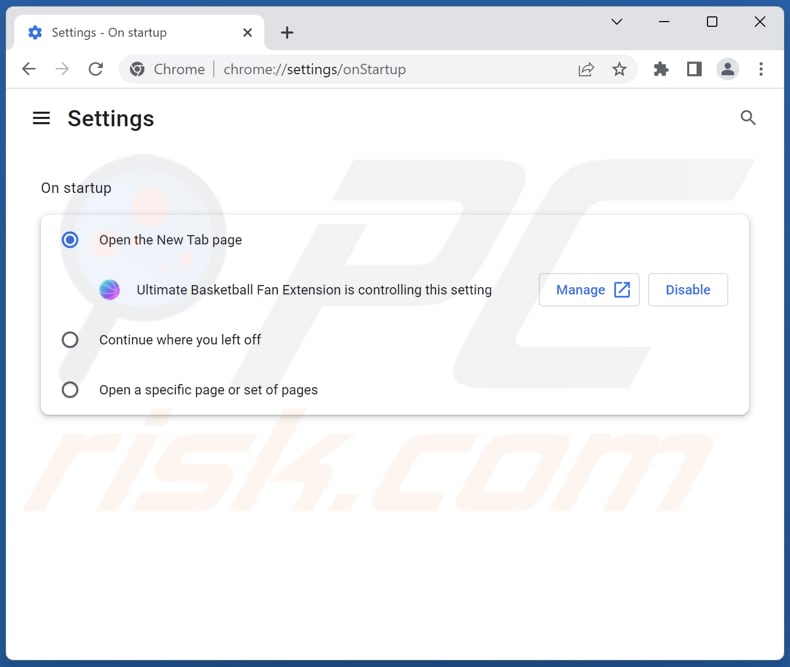
Task: Select Open the New Tab page
Action: pos(70,240)
